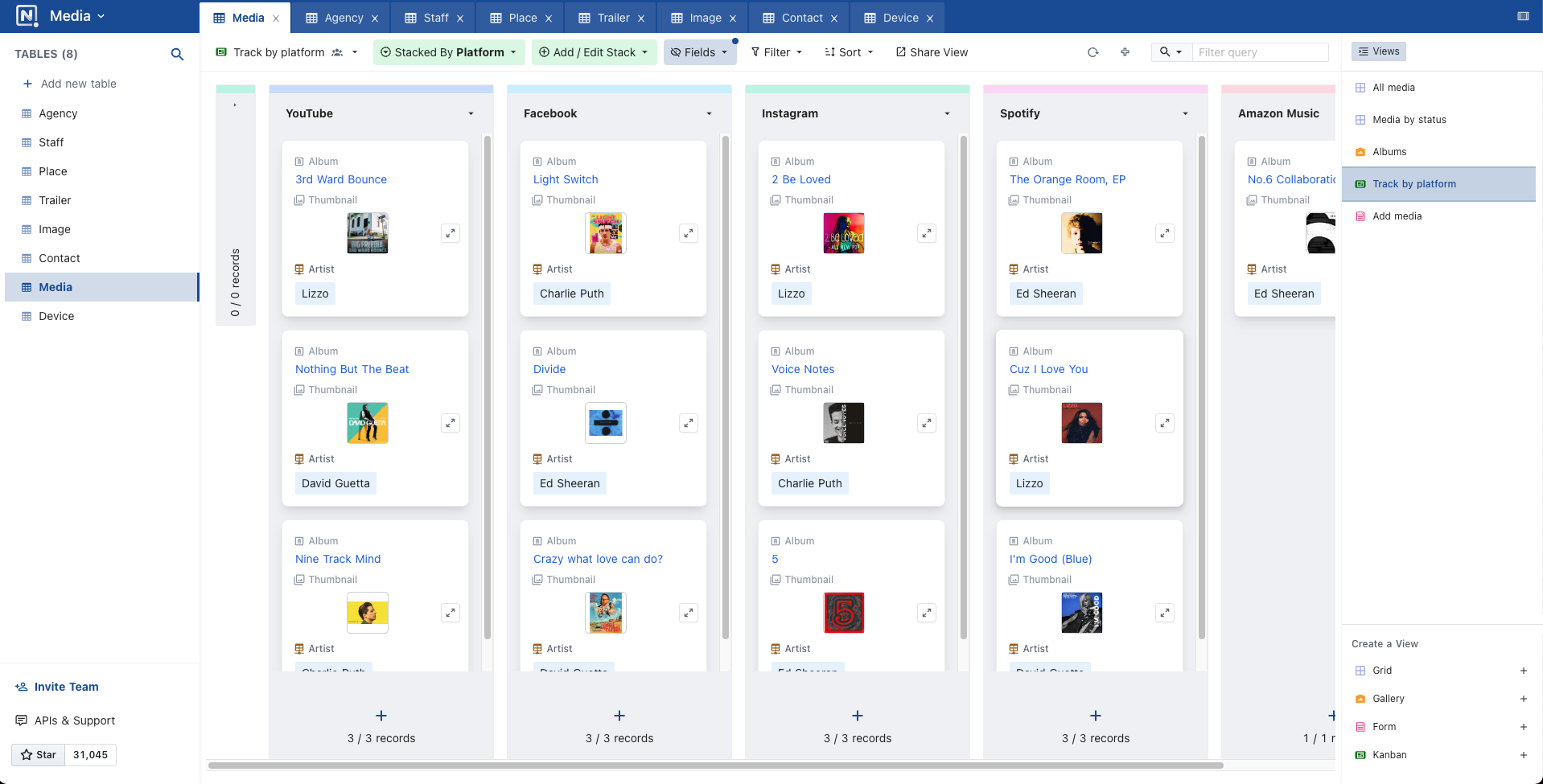The width and height of the screenshot is (1543, 784).
Task: Click the GitHub Star button
Action: click(x=39, y=755)
